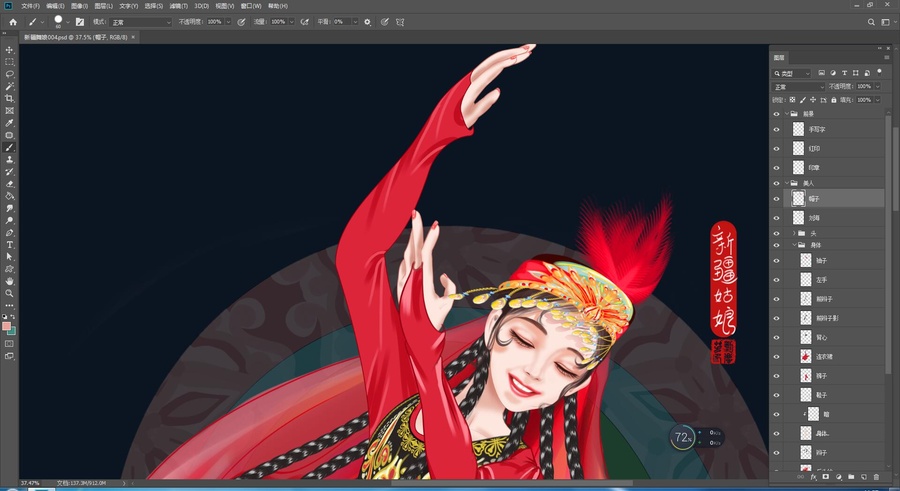Open the Layers panel menu icon

[x=887, y=57]
